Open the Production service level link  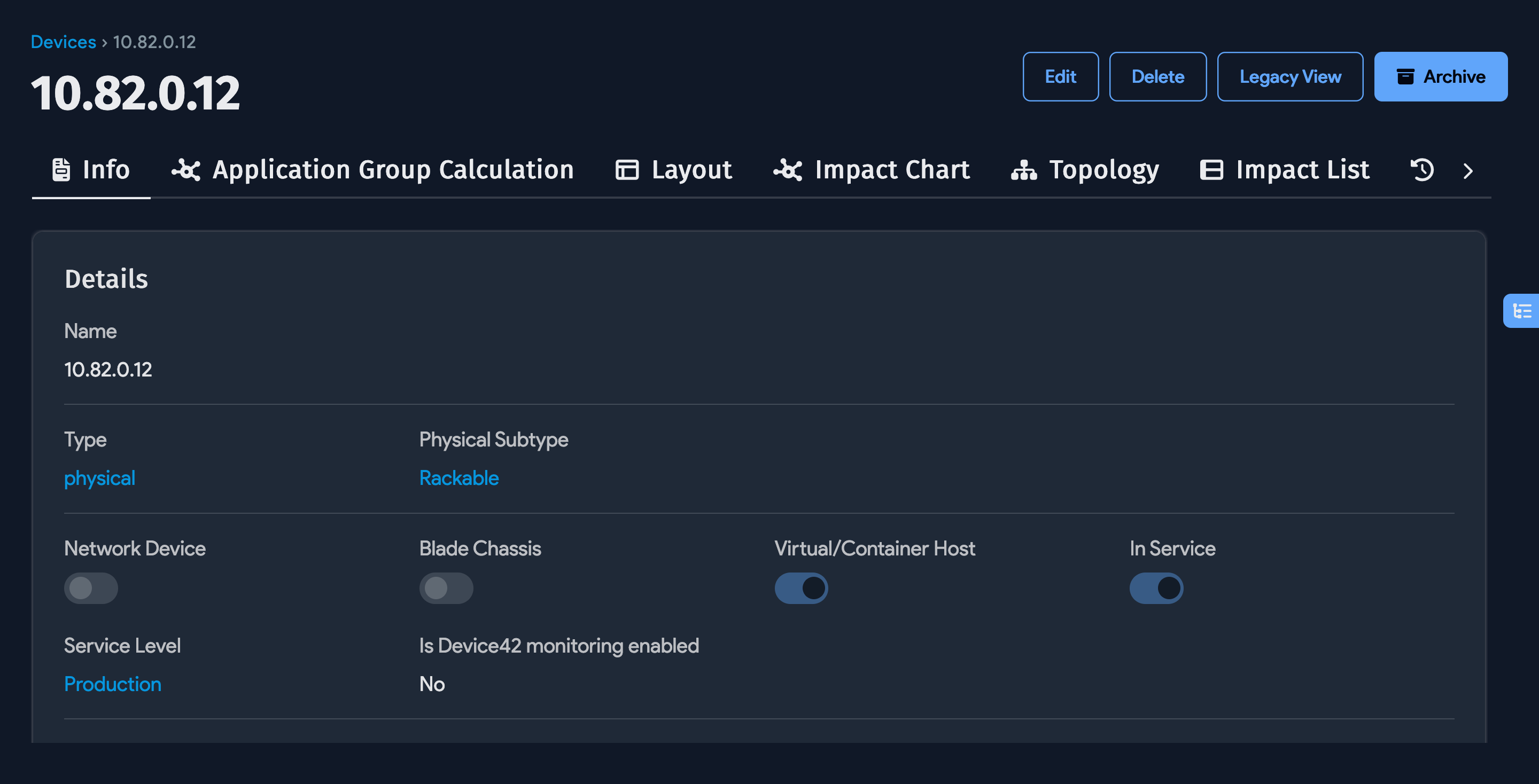(112, 684)
